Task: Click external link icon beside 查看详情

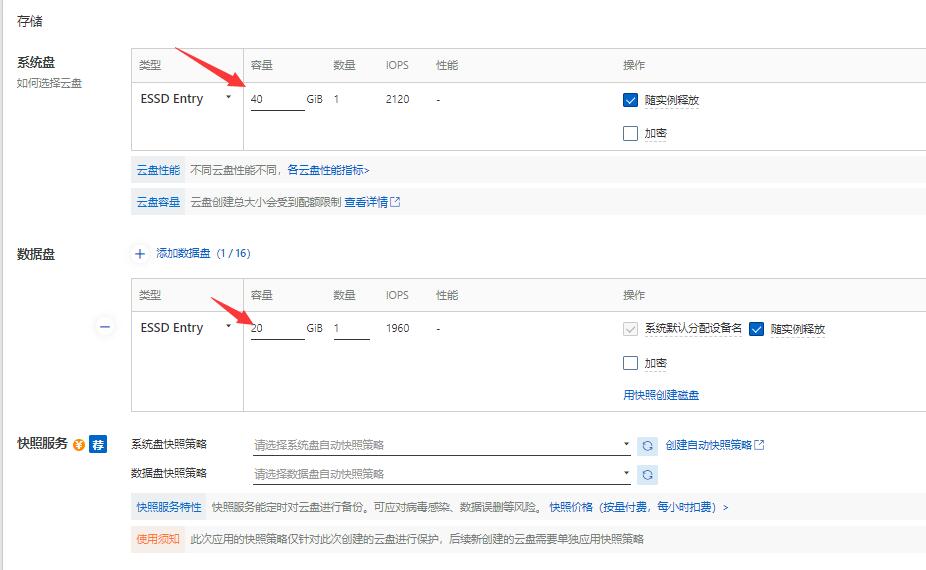Action: (x=395, y=202)
